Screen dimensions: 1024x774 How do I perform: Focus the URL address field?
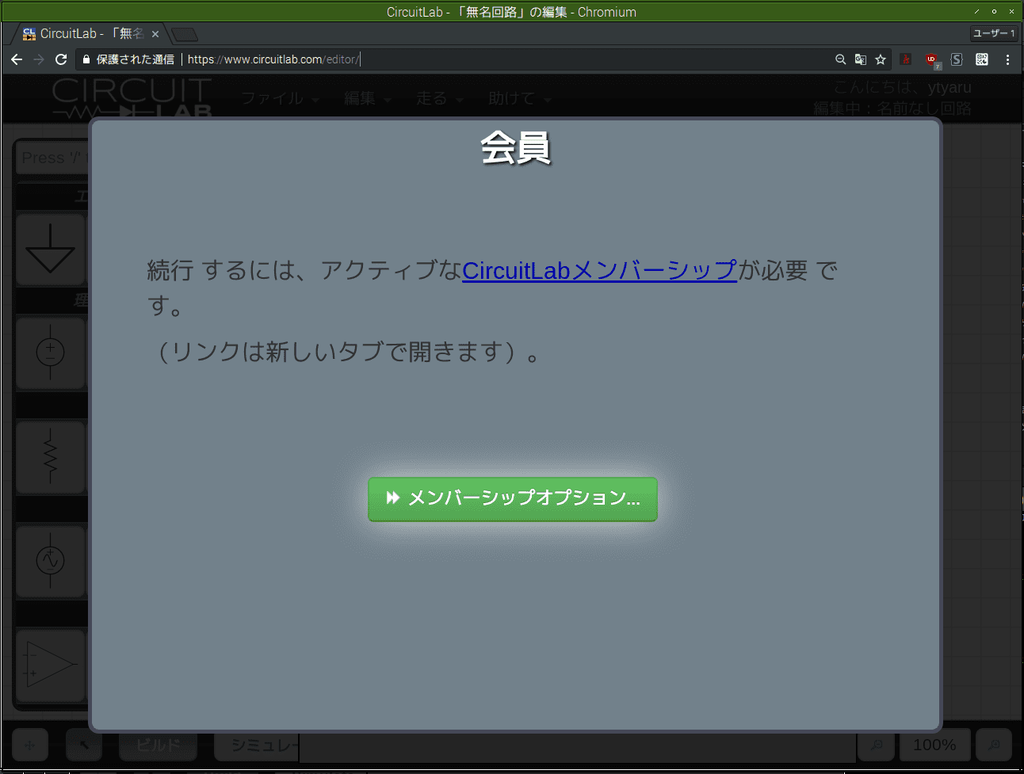coord(457,59)
